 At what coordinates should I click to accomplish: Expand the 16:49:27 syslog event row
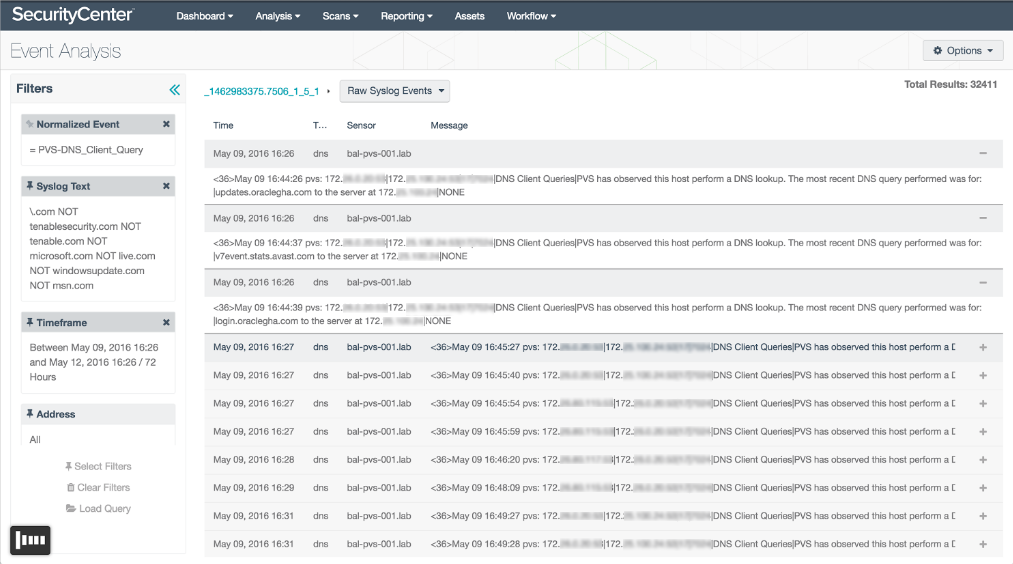(x=983, y=516)
